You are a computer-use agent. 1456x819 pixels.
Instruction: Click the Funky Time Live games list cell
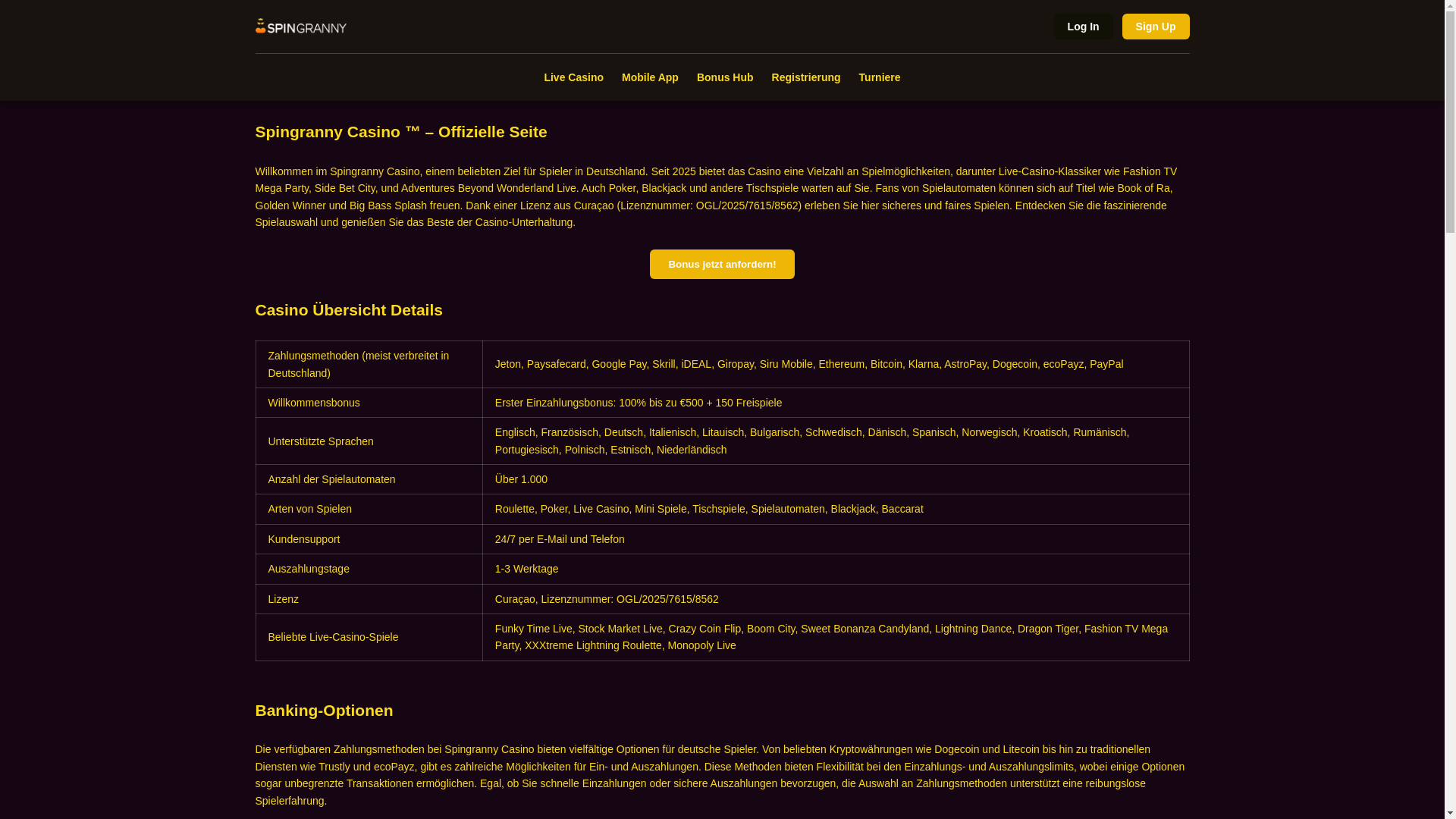tap(836, 637)
